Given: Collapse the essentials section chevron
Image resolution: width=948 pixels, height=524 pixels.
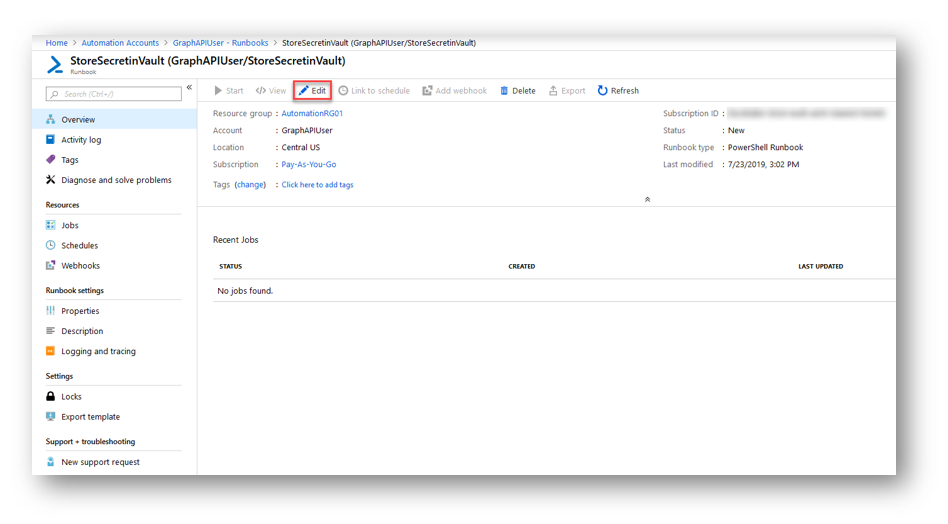Looking at the screenshot, I should (x=647, y=199).
